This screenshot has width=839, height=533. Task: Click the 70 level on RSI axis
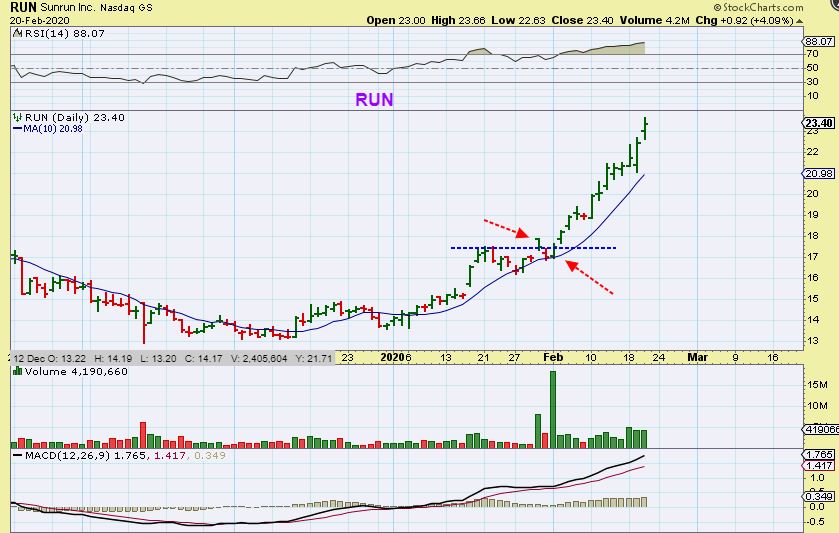click(x=812, y=54)
